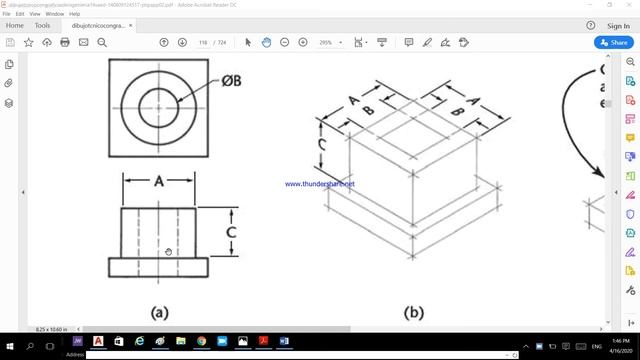Viewport: 640px width, 360px height.
Task: Collapse the right tools pane arrow
Action: point(616,192)
